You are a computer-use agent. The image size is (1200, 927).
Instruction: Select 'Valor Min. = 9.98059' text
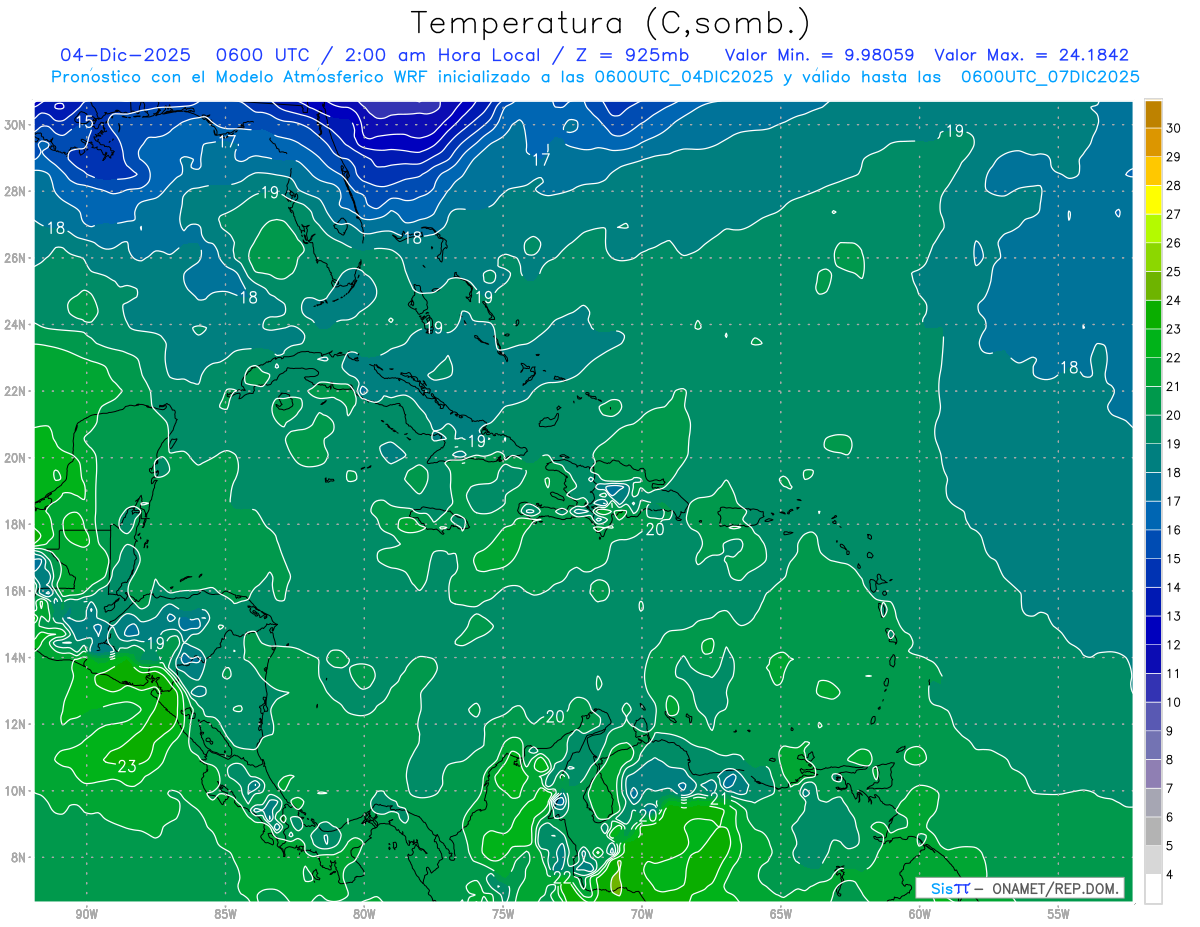tap(819, 55)
